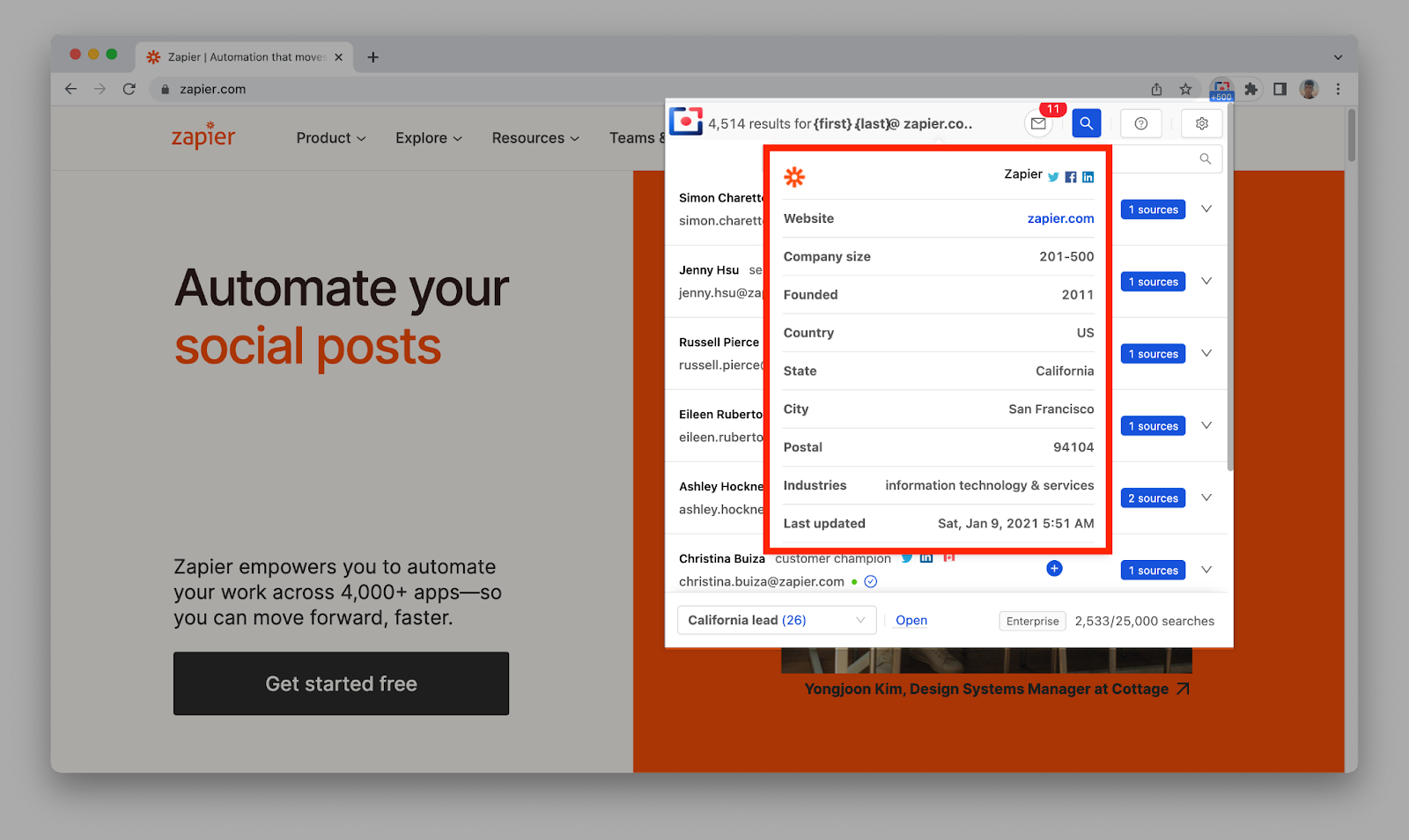Click the lock icon beside zapier.com
This screenshot has height=840, width=1409.
click(165, 89)
